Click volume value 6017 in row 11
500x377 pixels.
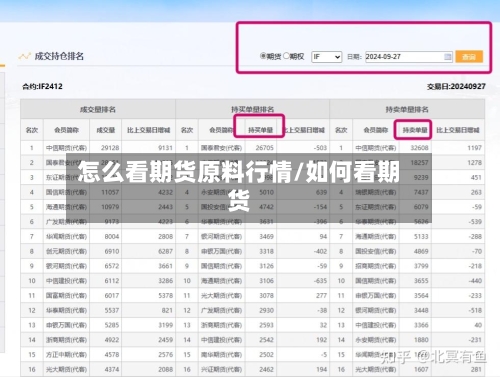[112, 295]
